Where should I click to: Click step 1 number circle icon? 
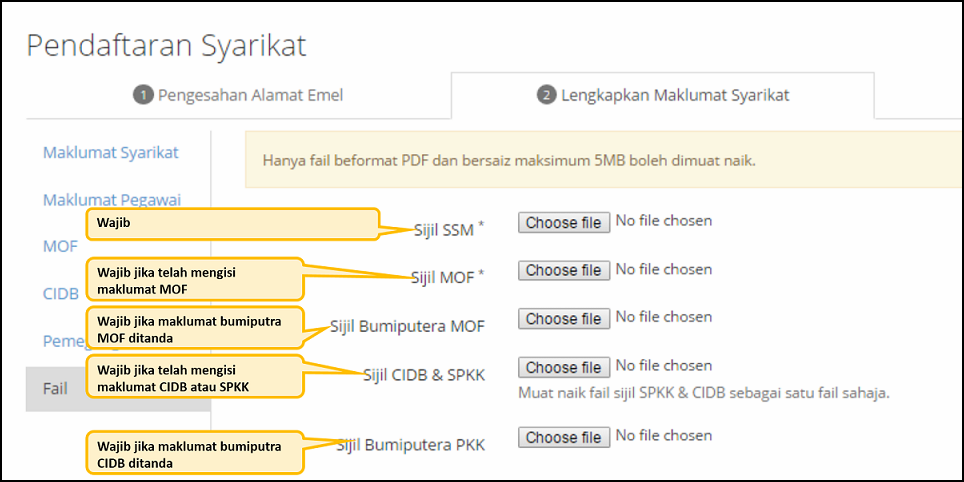(x=143, y=95)
